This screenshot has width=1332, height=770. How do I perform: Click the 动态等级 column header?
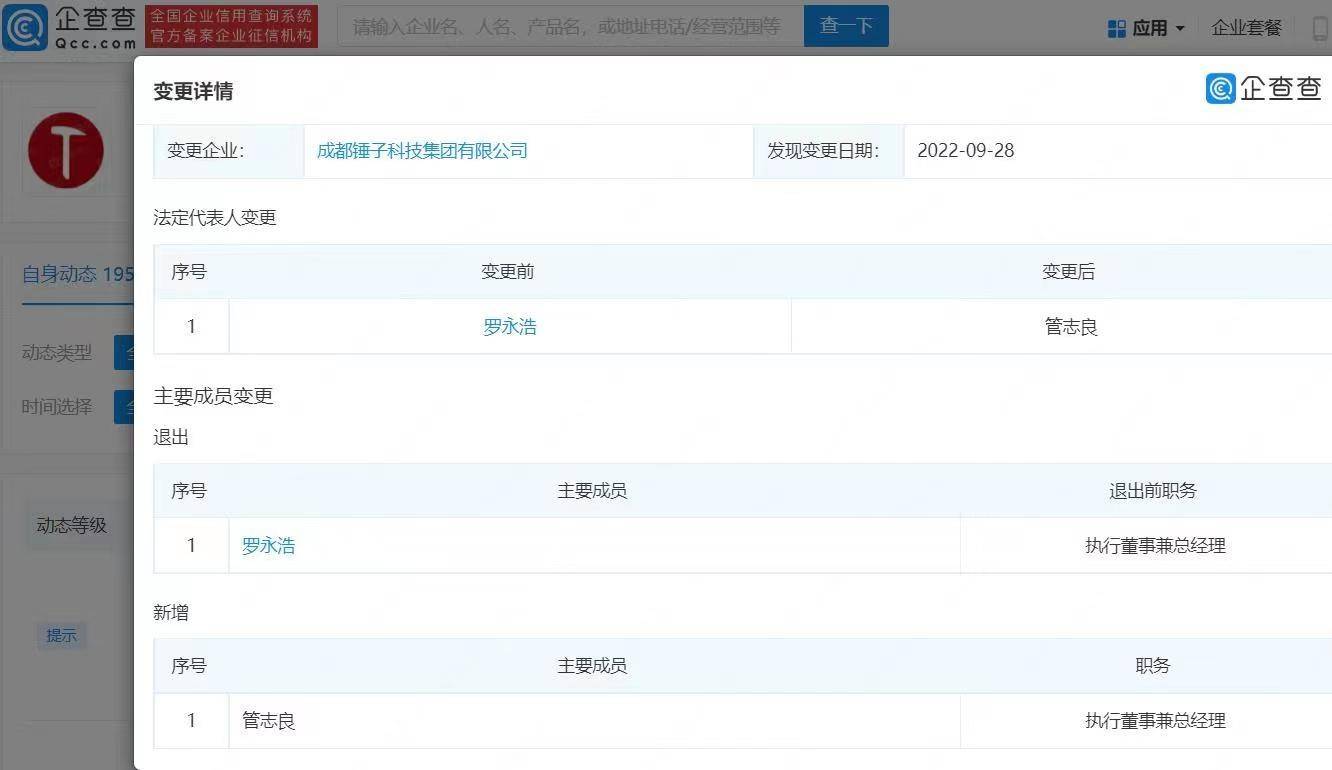point(71,526)
